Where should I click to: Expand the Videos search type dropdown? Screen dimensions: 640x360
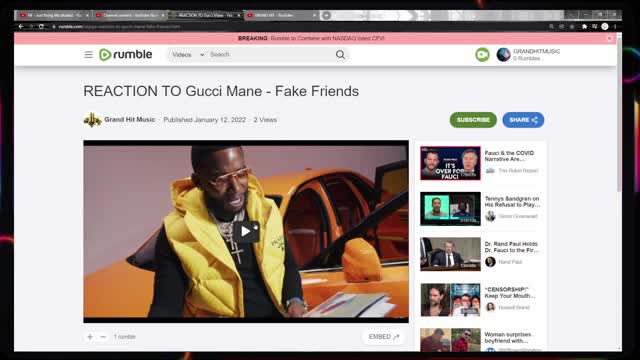[188, 55]
